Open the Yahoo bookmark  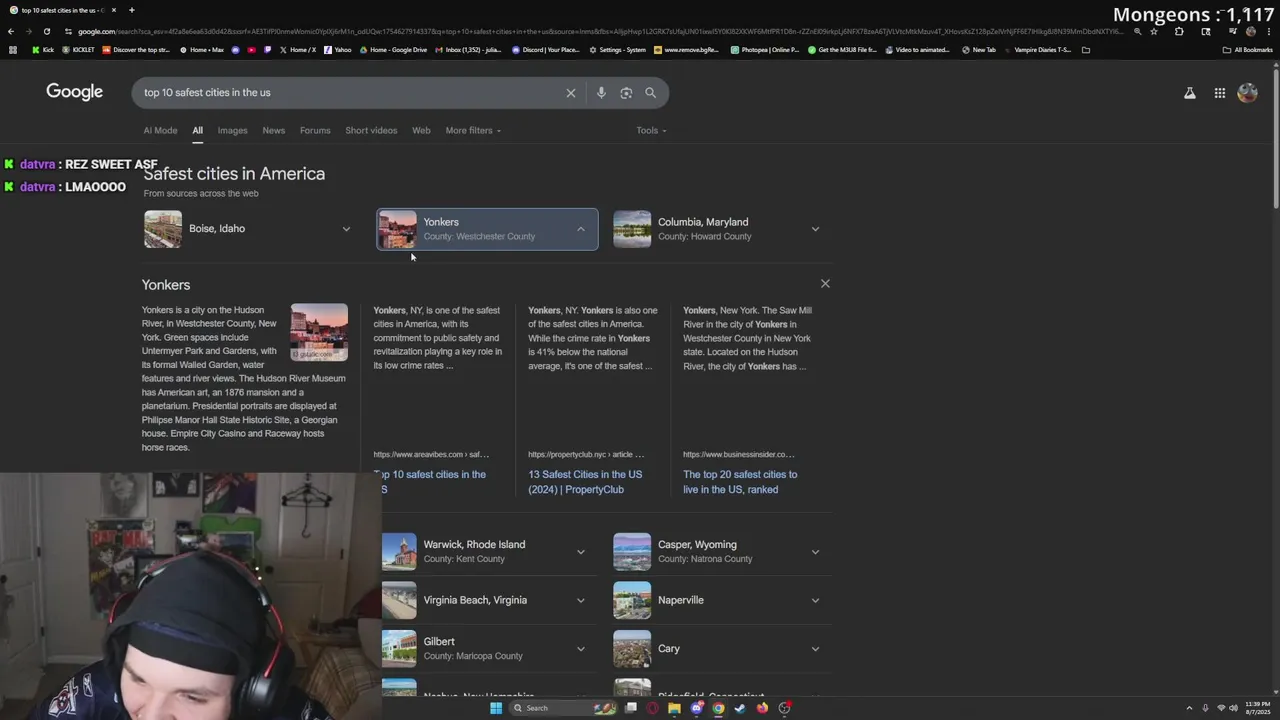tap(338, 50)
